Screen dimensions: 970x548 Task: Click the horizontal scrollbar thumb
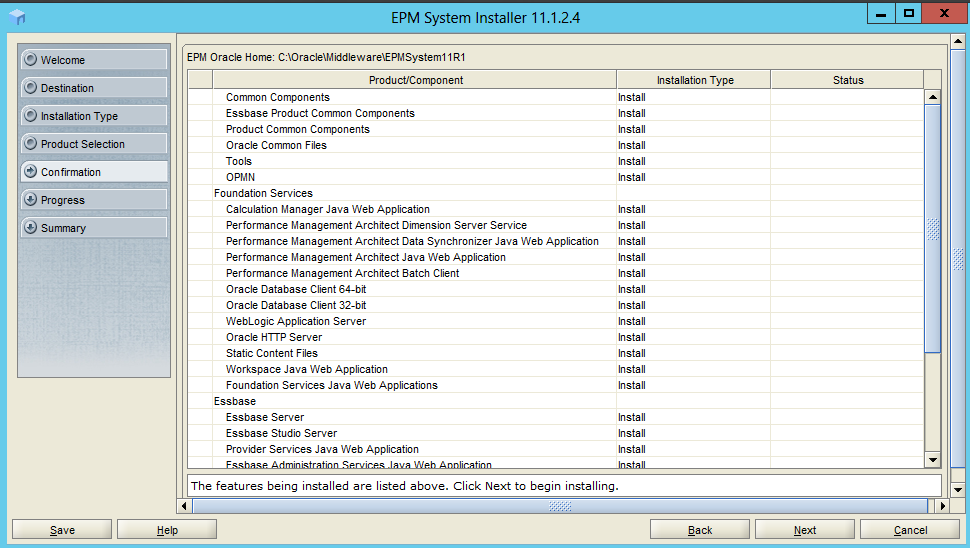[x=560, y=505]
